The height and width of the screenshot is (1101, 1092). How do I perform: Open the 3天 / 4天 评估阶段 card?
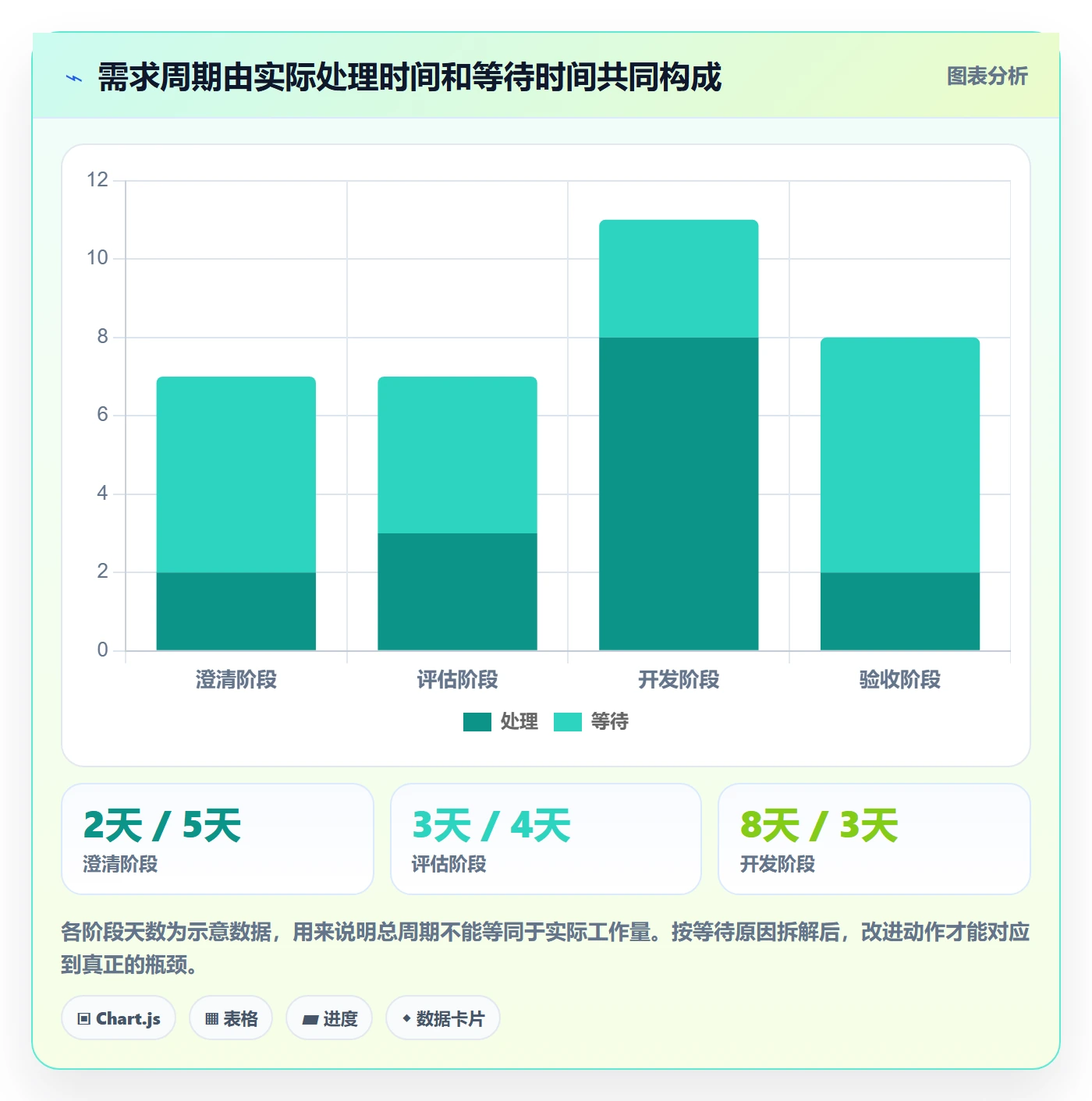(546, 839)
